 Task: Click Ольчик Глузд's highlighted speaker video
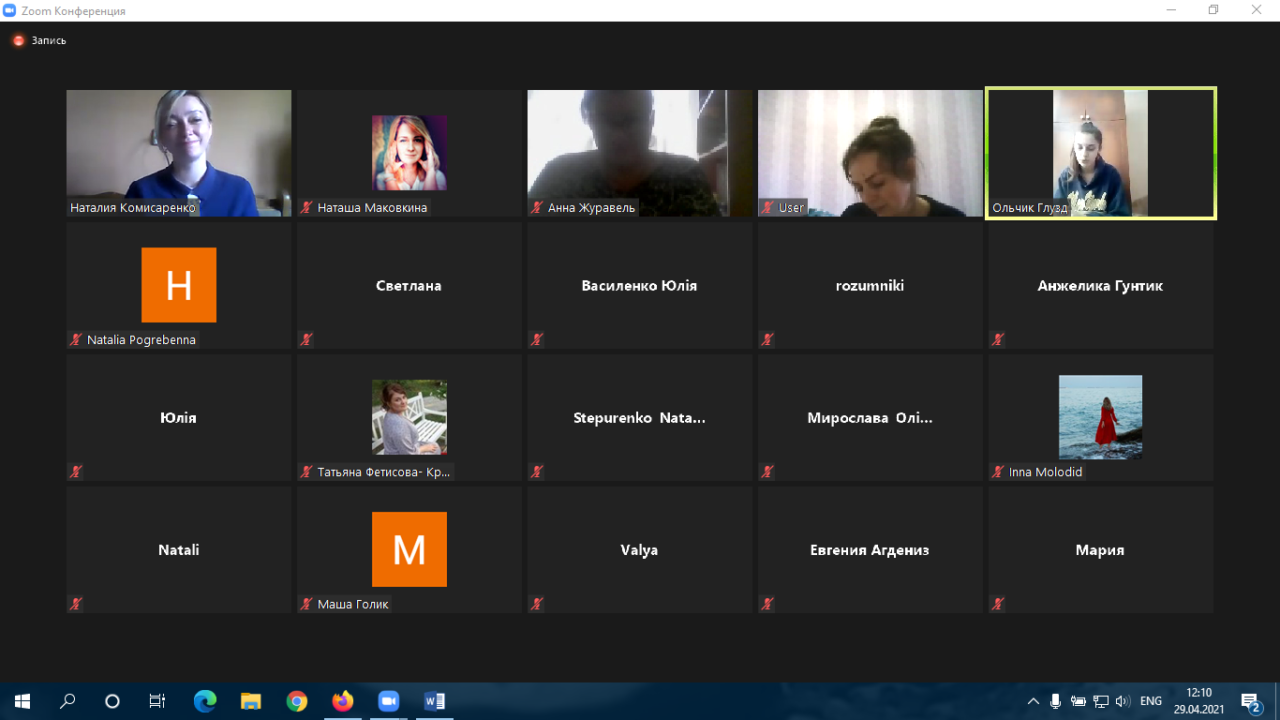(1100, 153)
